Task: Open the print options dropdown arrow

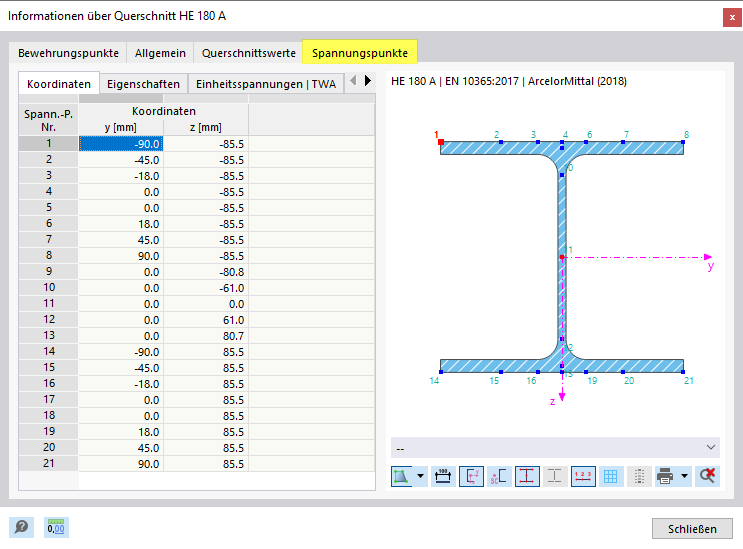Action: tap(684, 476)
